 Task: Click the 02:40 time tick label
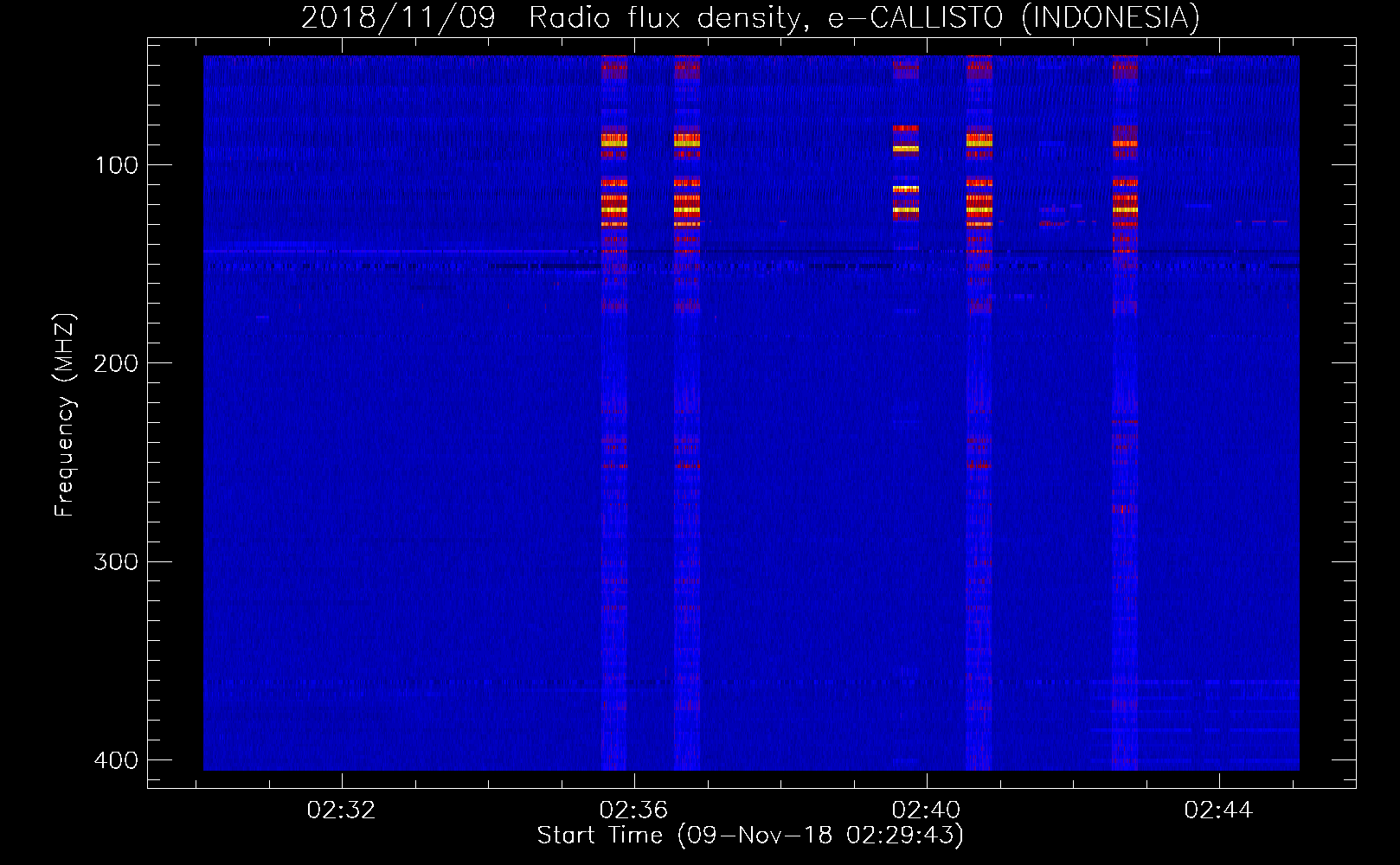click(x=926, y=811)
